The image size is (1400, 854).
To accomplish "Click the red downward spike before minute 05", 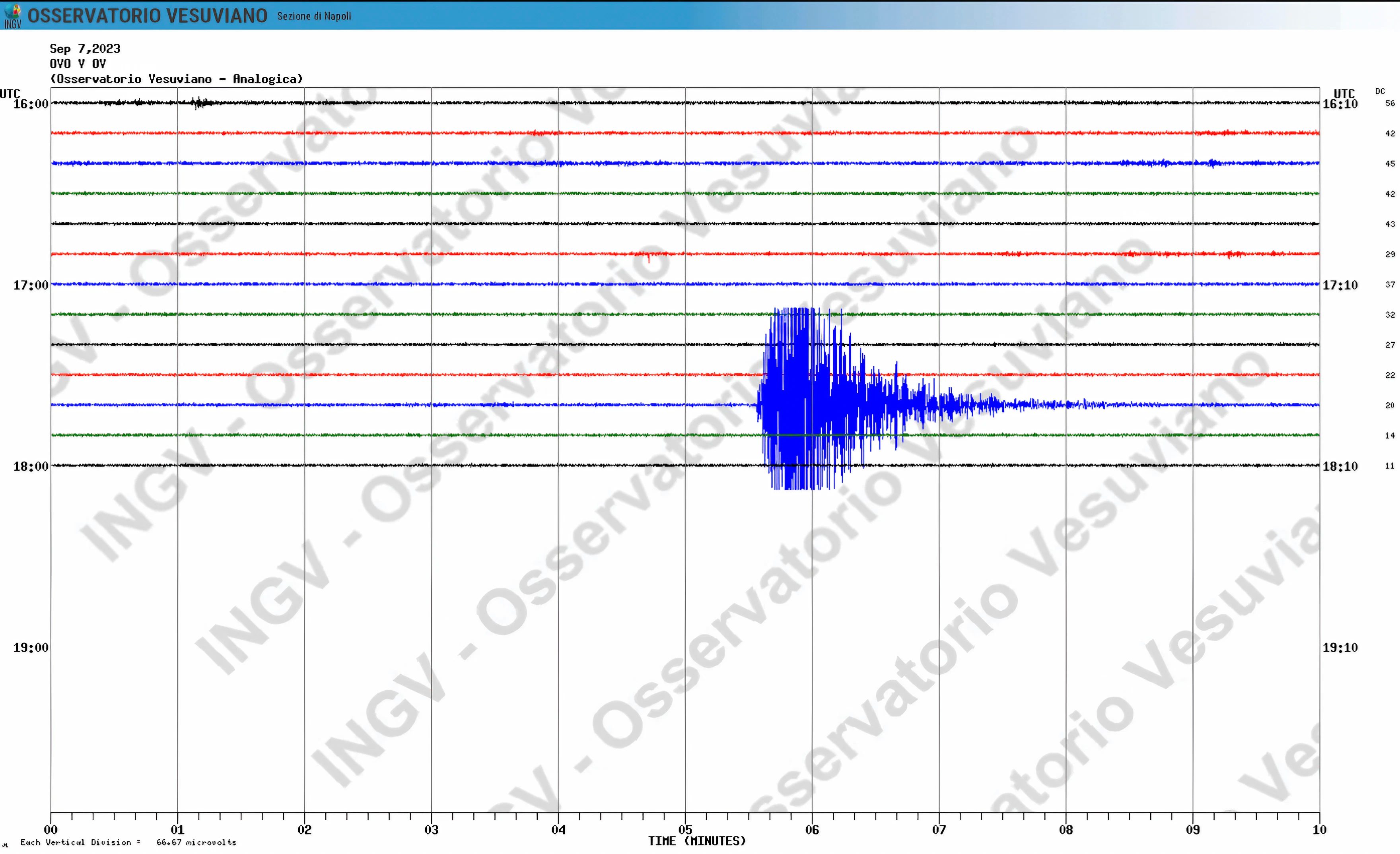I will point(649,257).
